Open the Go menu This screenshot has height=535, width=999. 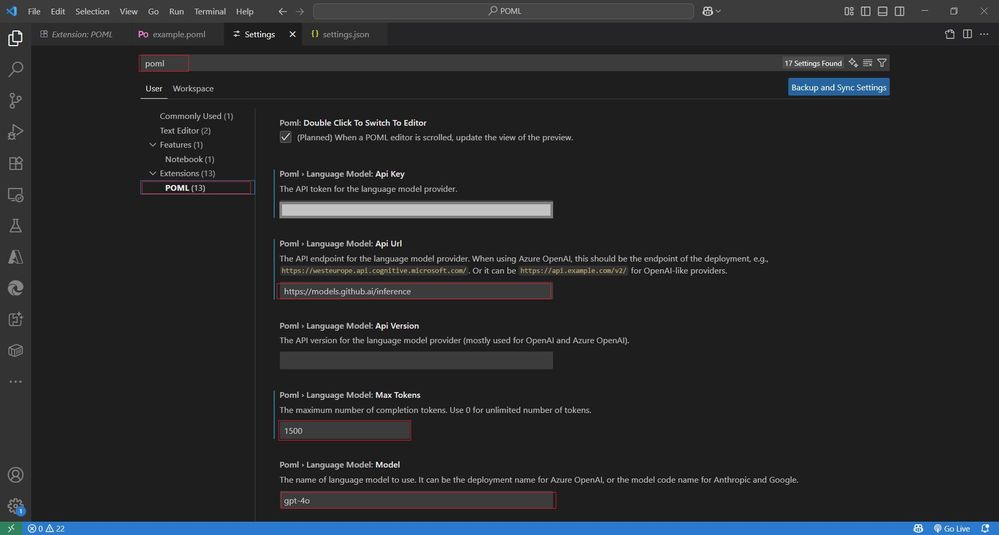(154, 11)
